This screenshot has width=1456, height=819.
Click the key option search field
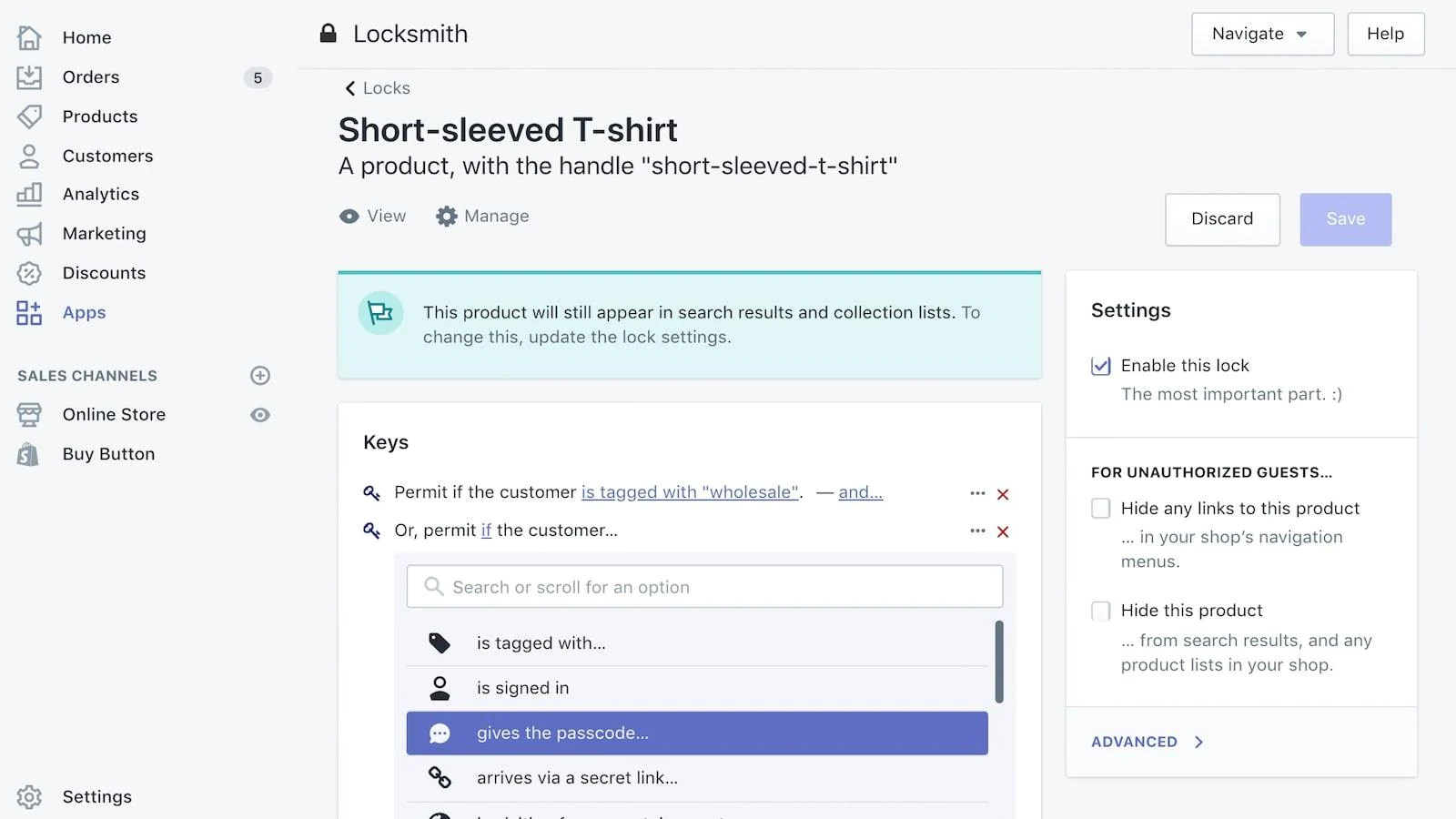point(705,587)
